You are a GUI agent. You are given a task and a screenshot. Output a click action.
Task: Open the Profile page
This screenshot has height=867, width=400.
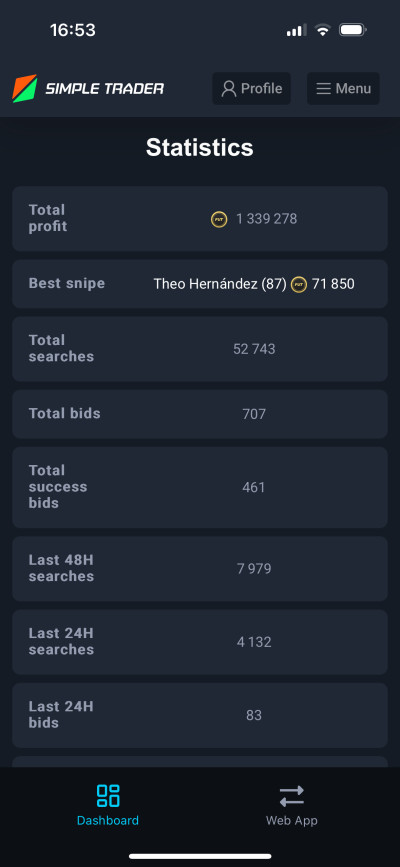[252, 88]
